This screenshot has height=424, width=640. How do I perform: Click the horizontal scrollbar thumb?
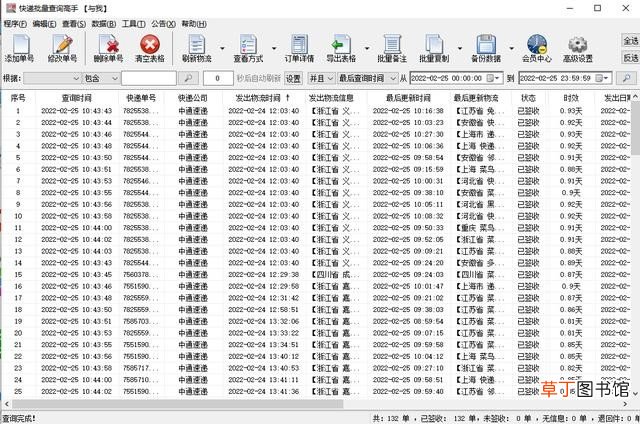(178, 404)
